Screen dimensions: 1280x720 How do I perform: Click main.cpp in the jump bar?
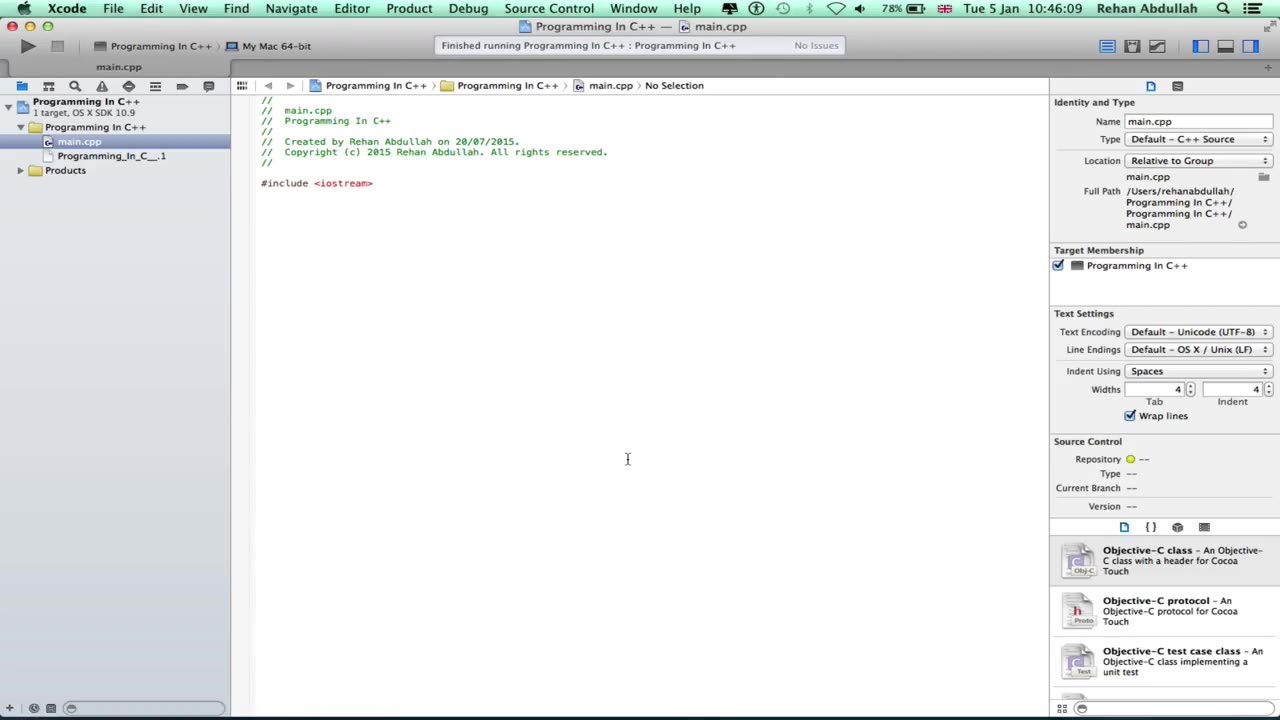click(x=604, y=86)
